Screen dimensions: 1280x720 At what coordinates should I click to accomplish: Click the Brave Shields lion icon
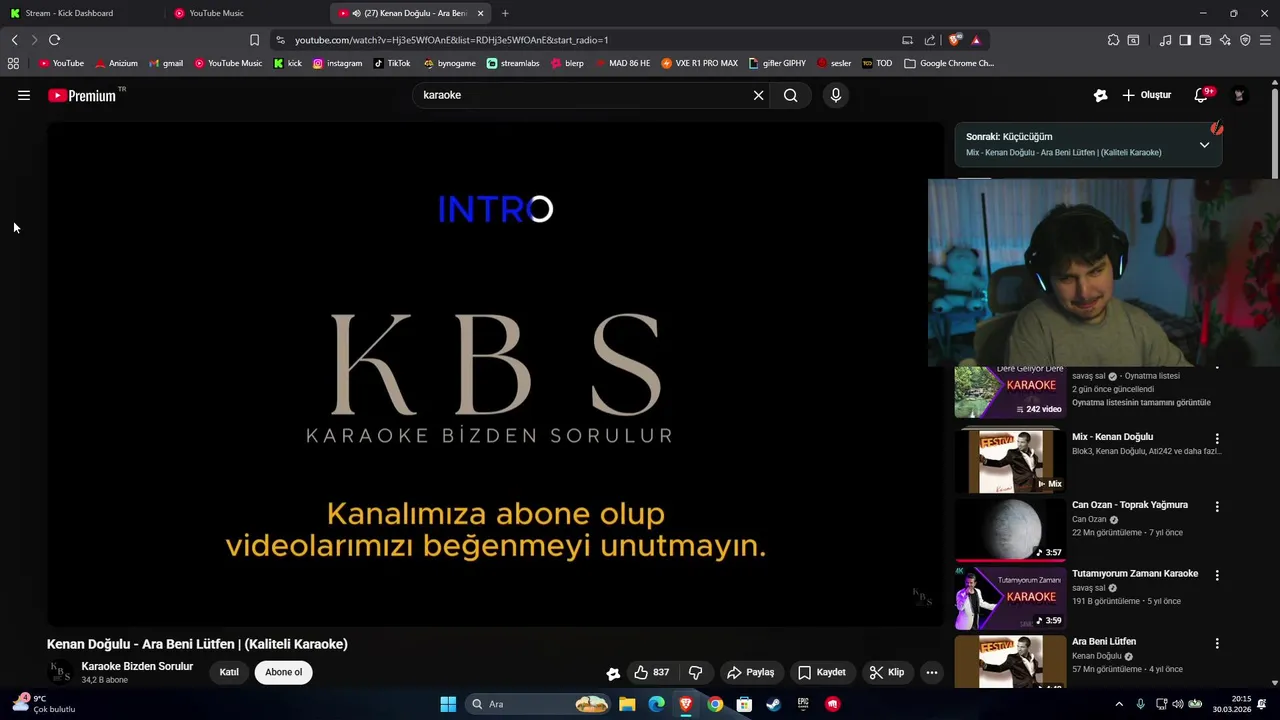pyautogui.click(x=955, y=40)
